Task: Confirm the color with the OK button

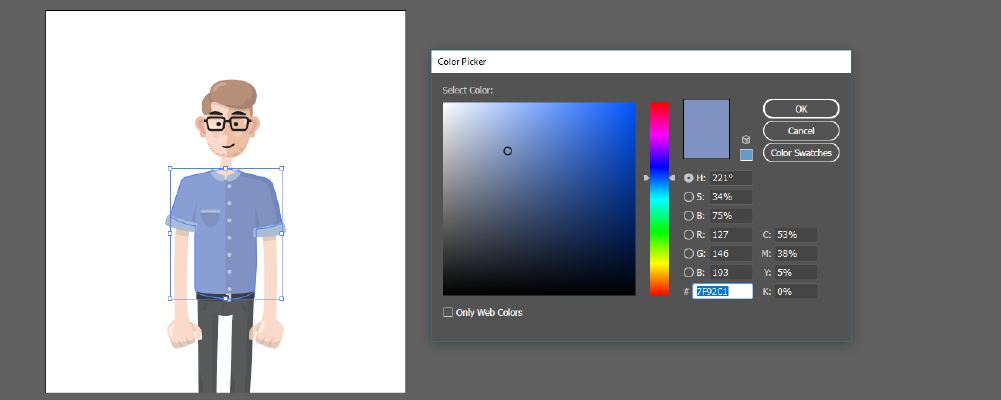Action: pyautogui.click(x=801, y=109)
